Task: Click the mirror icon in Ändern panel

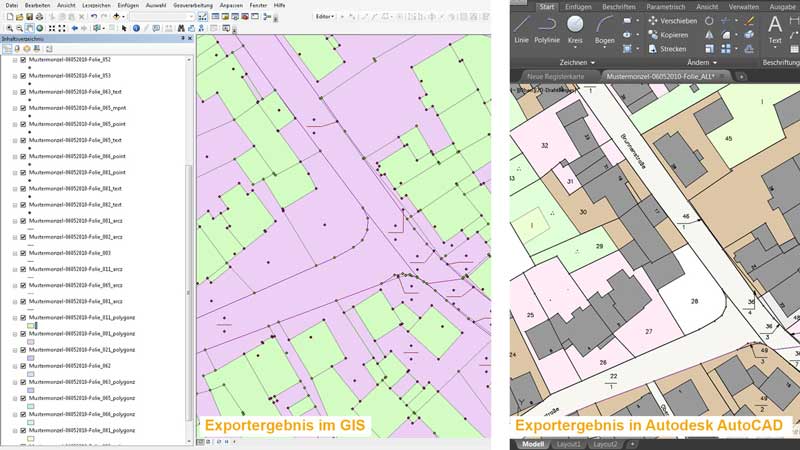Action: [x=709, y=35]
